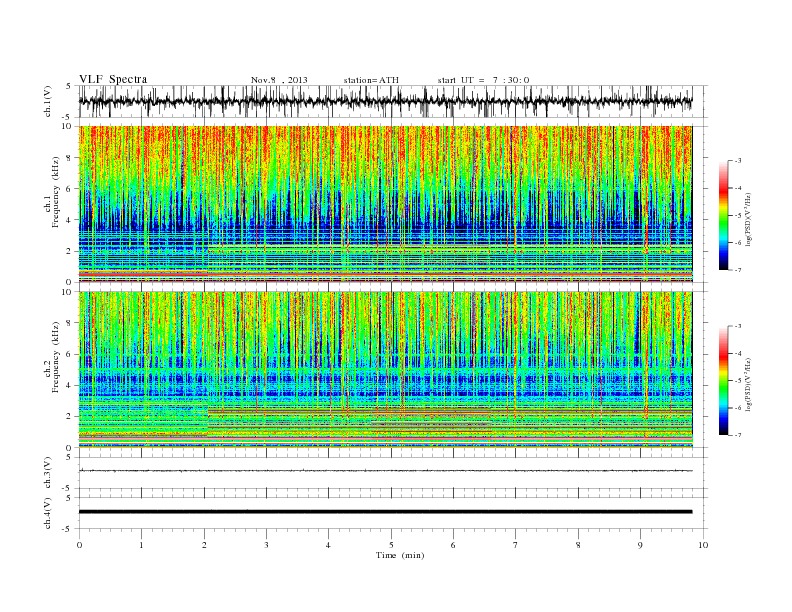792x612 pixels.
Task: Click the thick black ch.4 trace
Action: point(385,512)
